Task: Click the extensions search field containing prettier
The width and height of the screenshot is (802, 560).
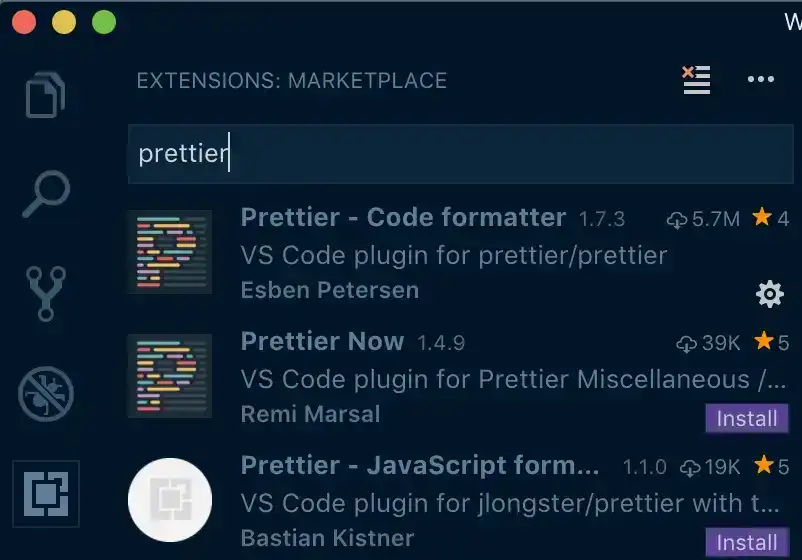Action: point(461,153)
